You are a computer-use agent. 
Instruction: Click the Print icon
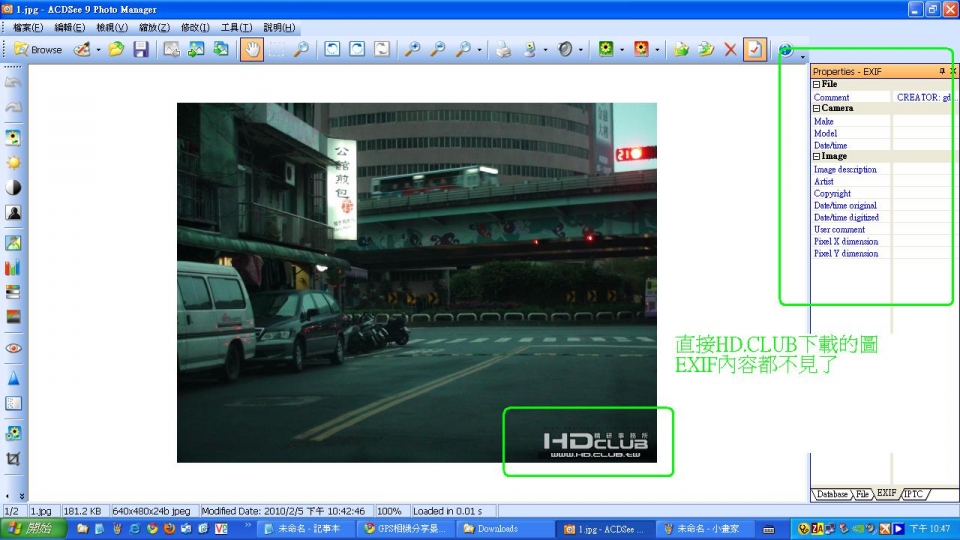[503, 50]
